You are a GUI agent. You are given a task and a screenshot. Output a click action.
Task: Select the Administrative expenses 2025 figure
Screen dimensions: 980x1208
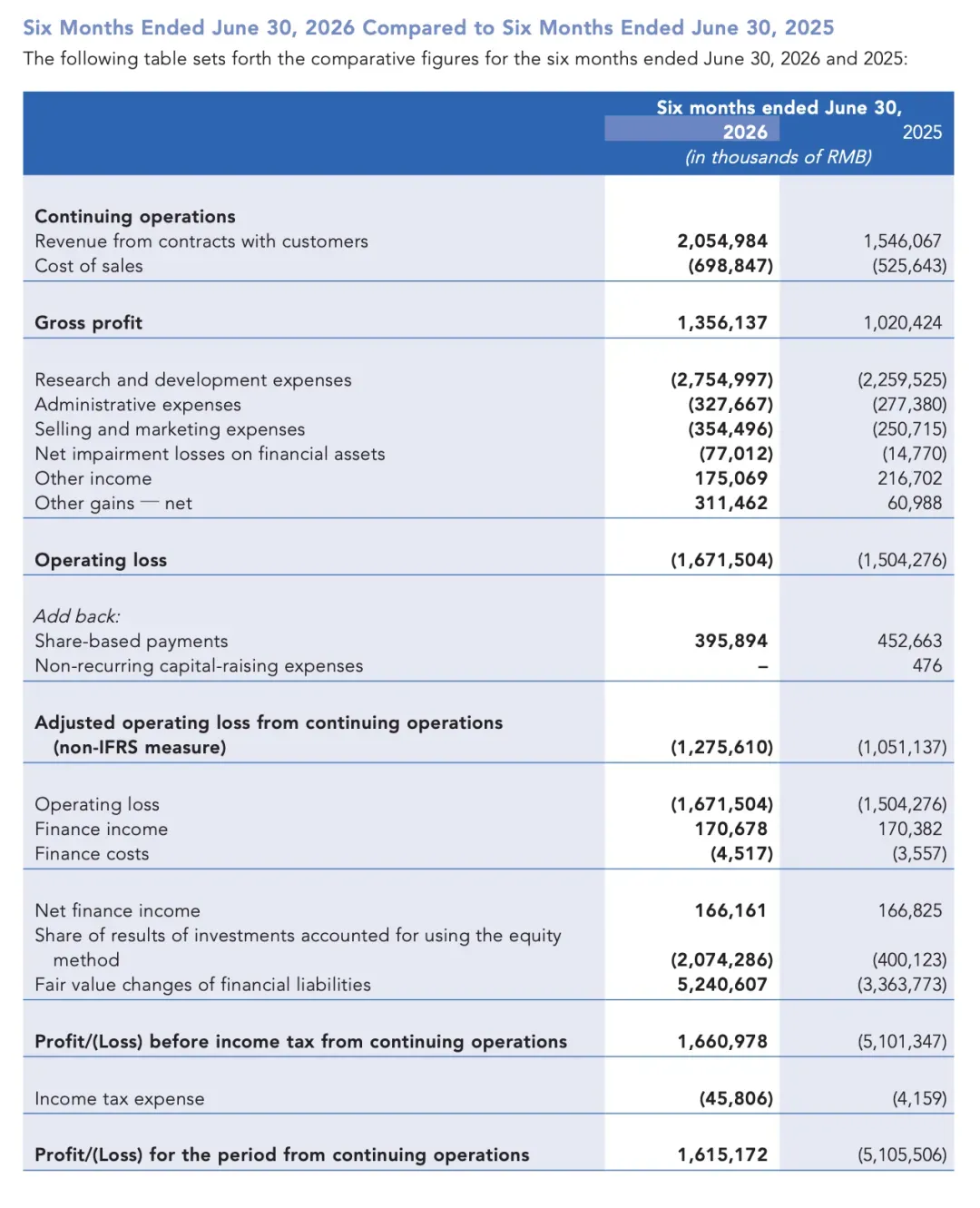pos(909,405)
